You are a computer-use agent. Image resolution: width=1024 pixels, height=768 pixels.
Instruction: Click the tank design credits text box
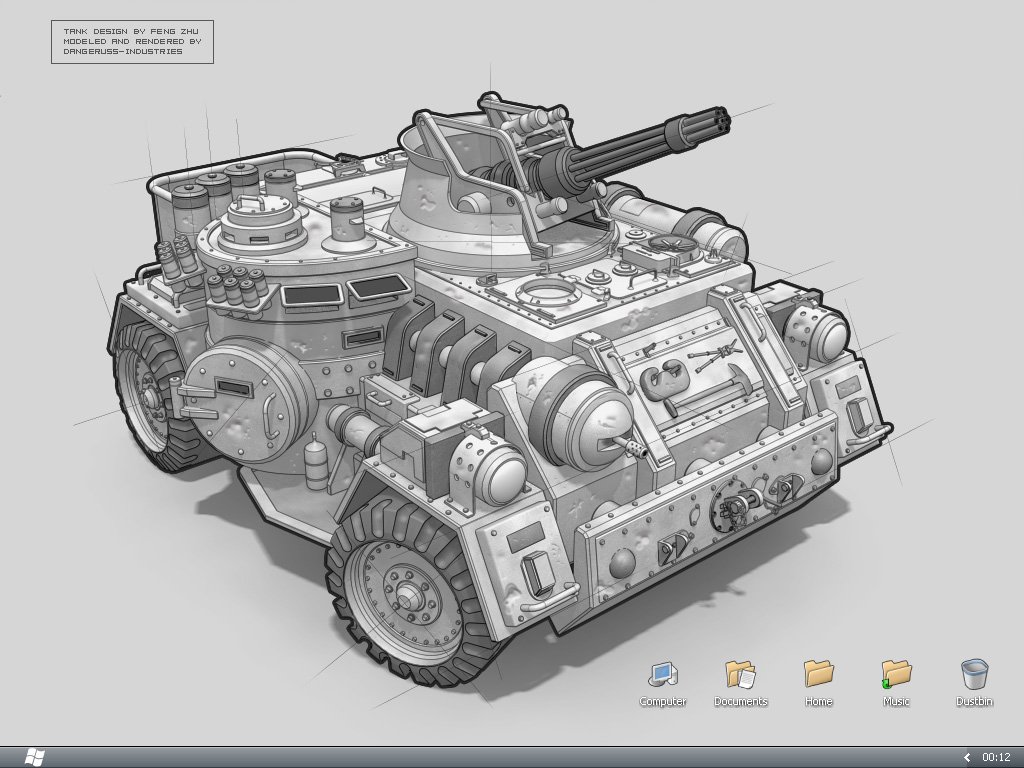click(132, 42)
